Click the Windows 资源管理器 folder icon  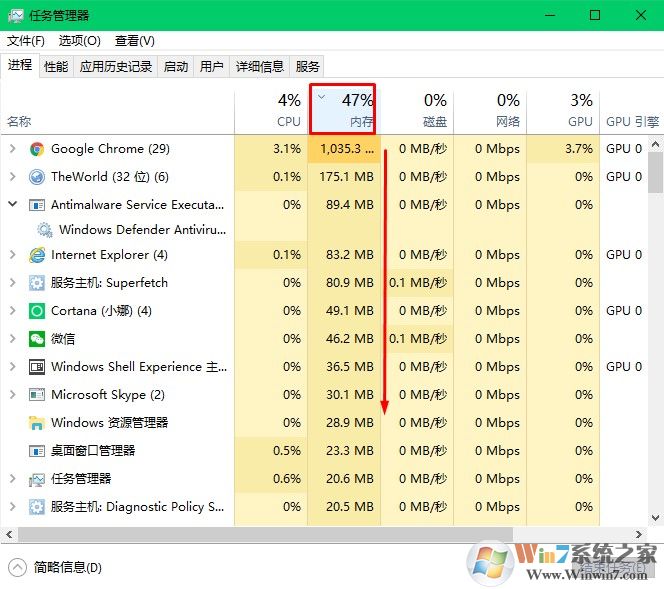point(37,423)
